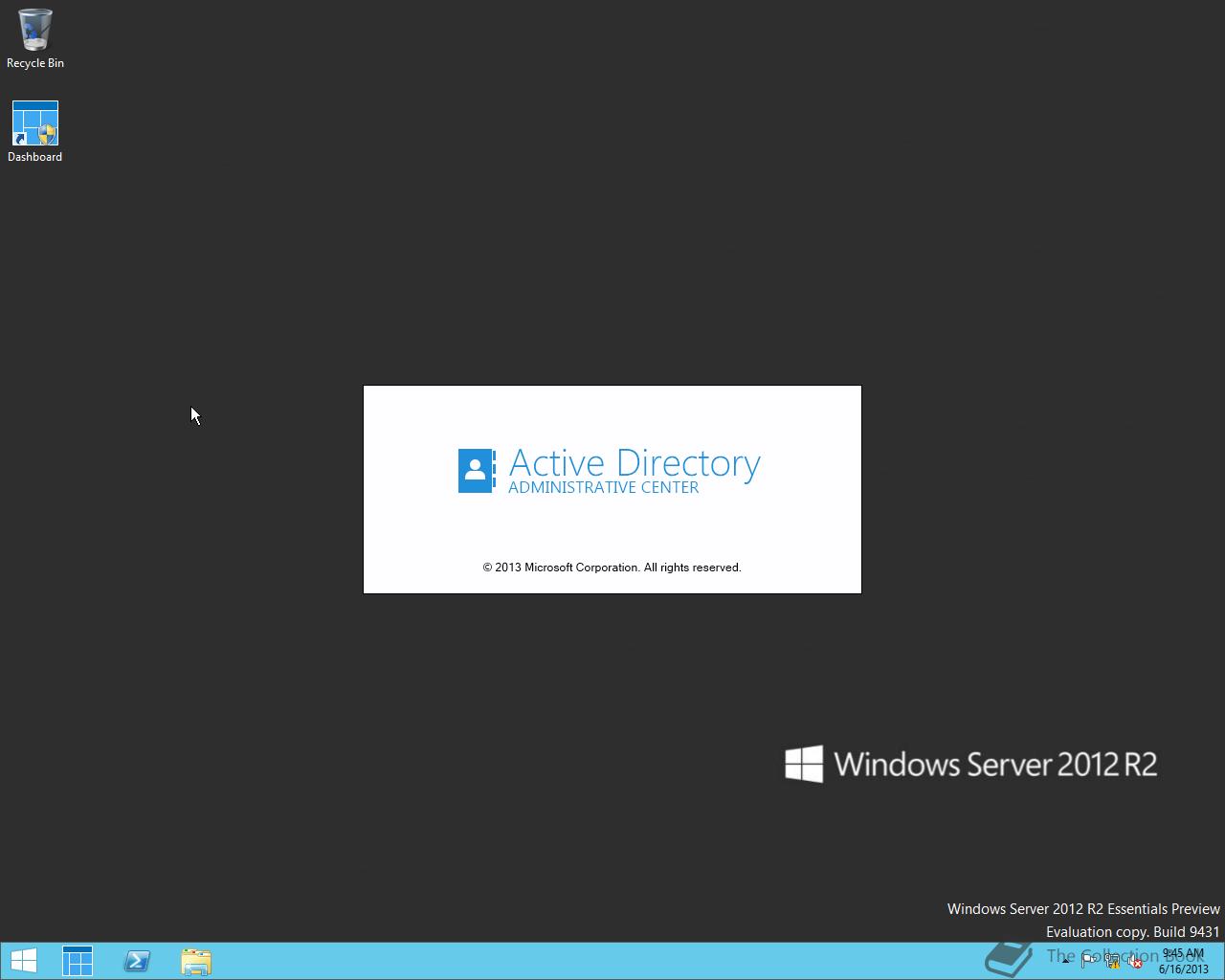Viewport: 1225px width, 980px height.
Task: Open Windows PowerShell from the taskbar
Action: (x=137, y=961)
